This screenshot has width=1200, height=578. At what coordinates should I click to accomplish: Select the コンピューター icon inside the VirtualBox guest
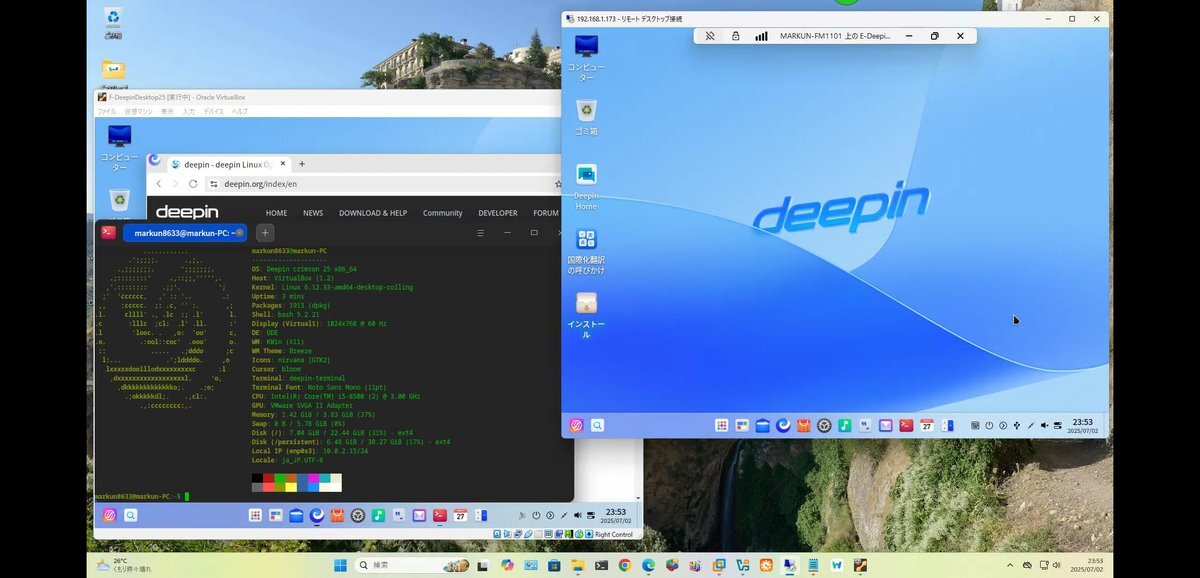(119, 147)
